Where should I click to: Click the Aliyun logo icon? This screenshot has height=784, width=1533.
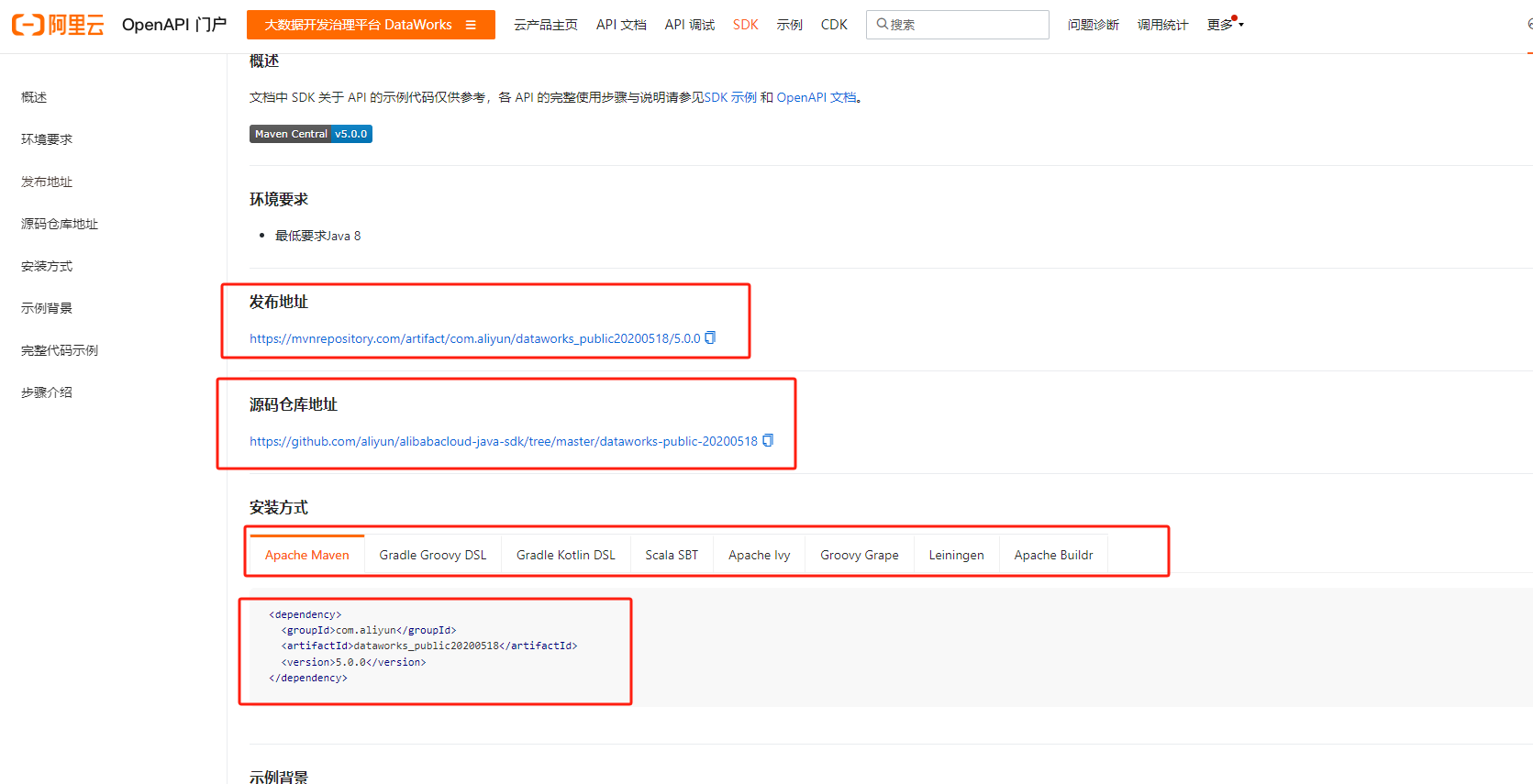58,25
